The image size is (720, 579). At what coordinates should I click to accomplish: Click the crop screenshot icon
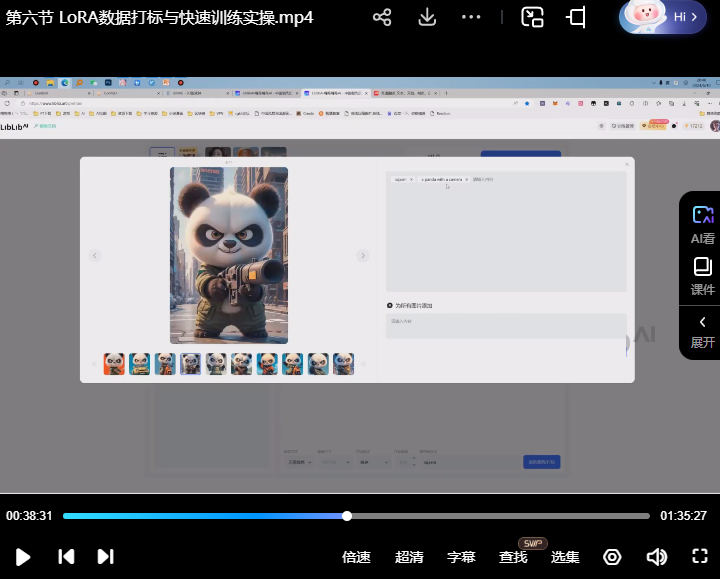click(x=576, y=18)
